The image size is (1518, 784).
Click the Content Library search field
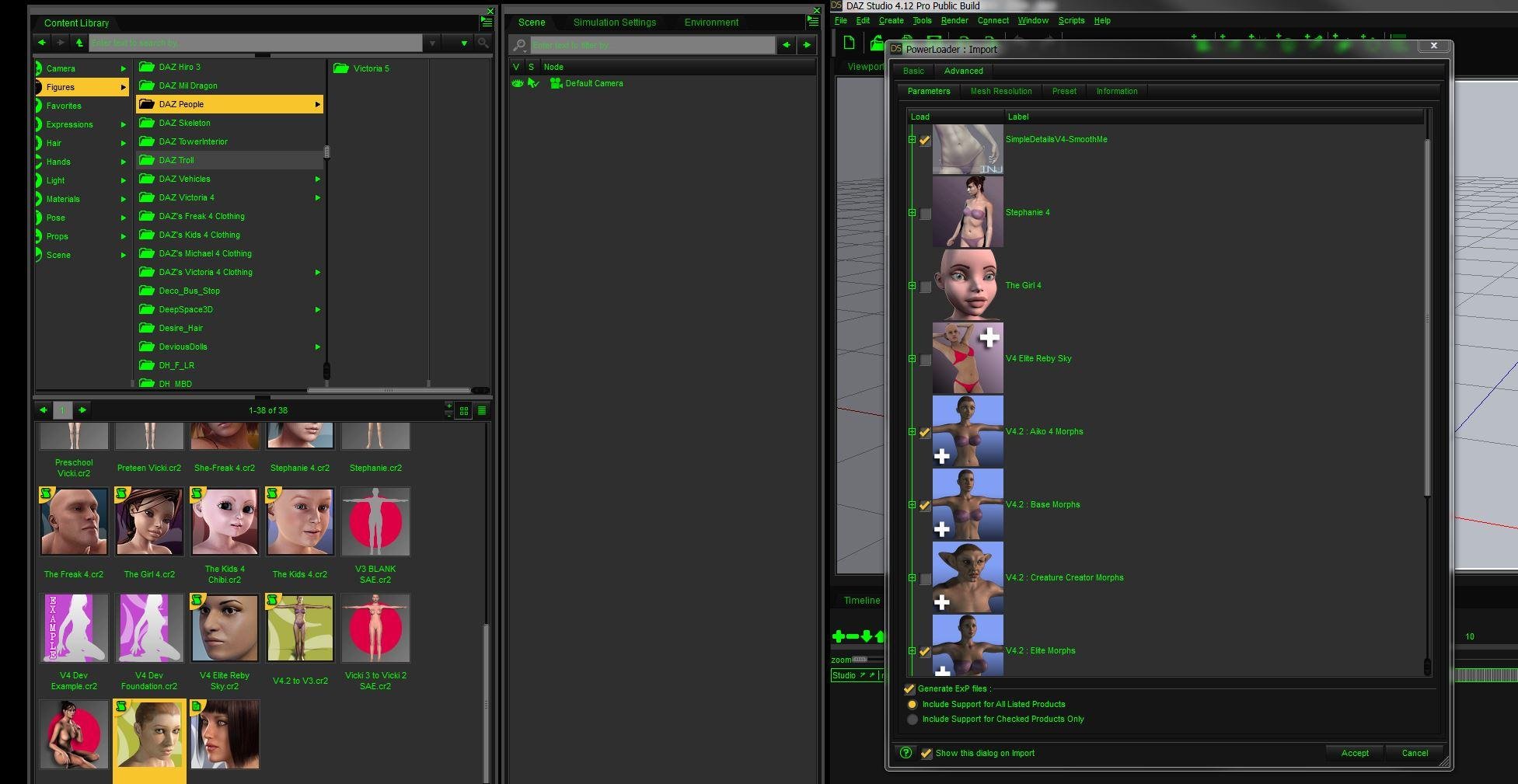256,43
